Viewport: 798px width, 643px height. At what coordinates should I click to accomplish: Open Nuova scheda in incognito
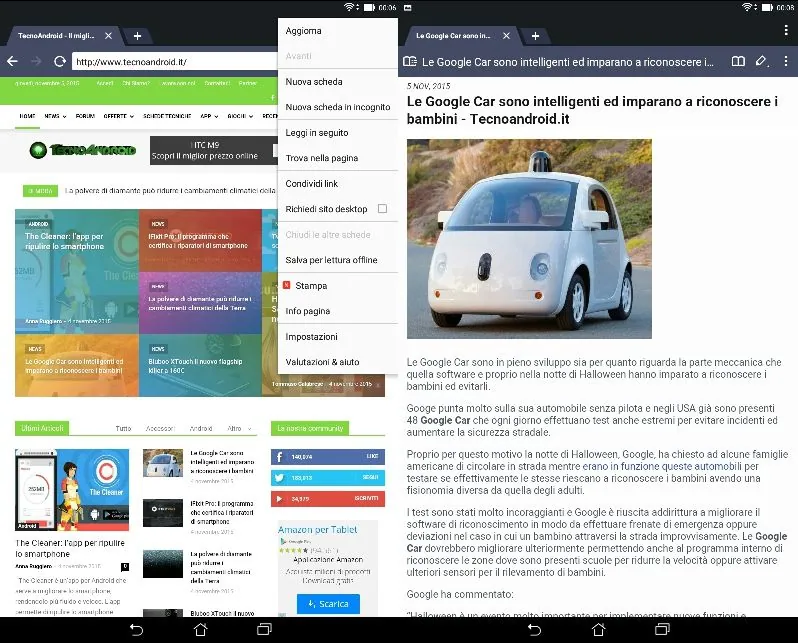(x=338, y=107)
